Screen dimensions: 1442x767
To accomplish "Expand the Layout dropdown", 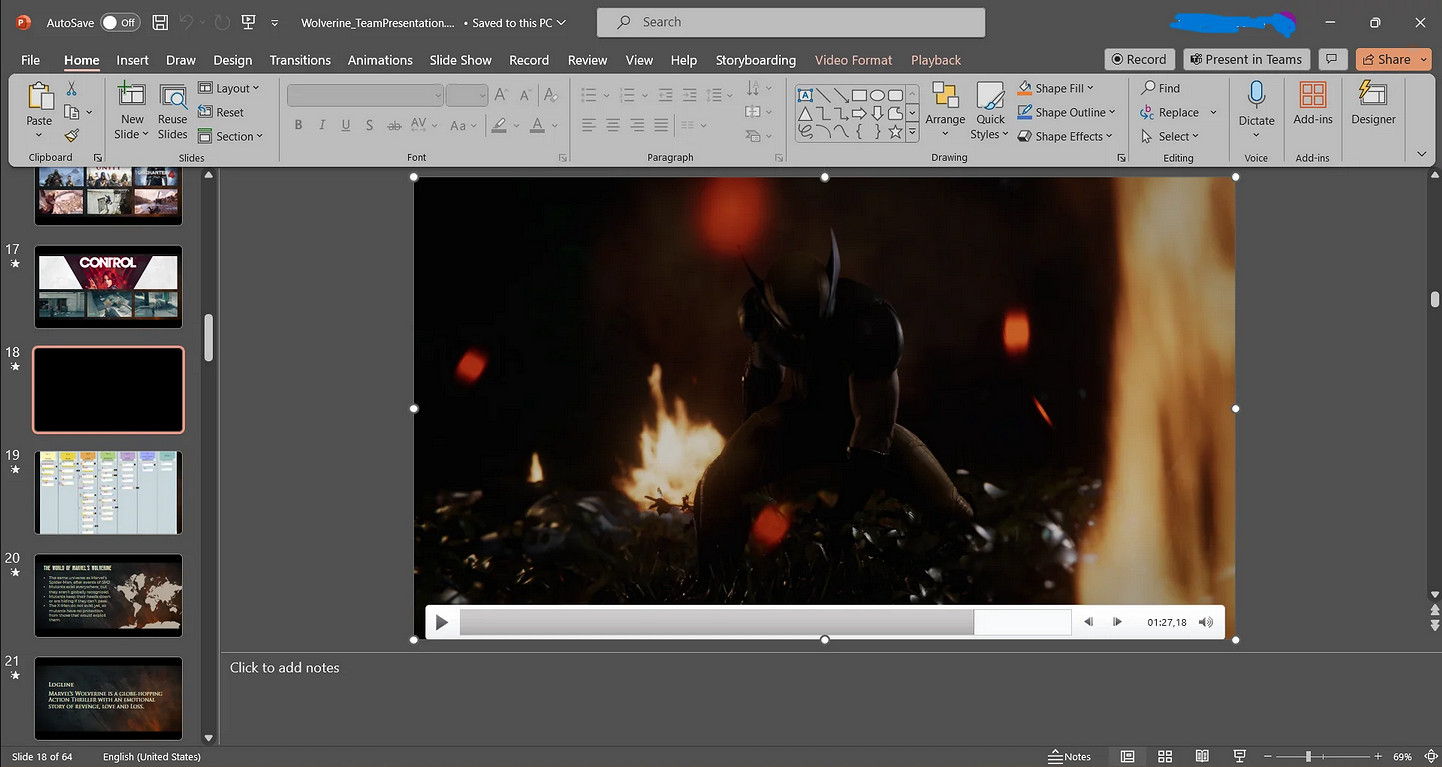I will [x=229, y=88].
